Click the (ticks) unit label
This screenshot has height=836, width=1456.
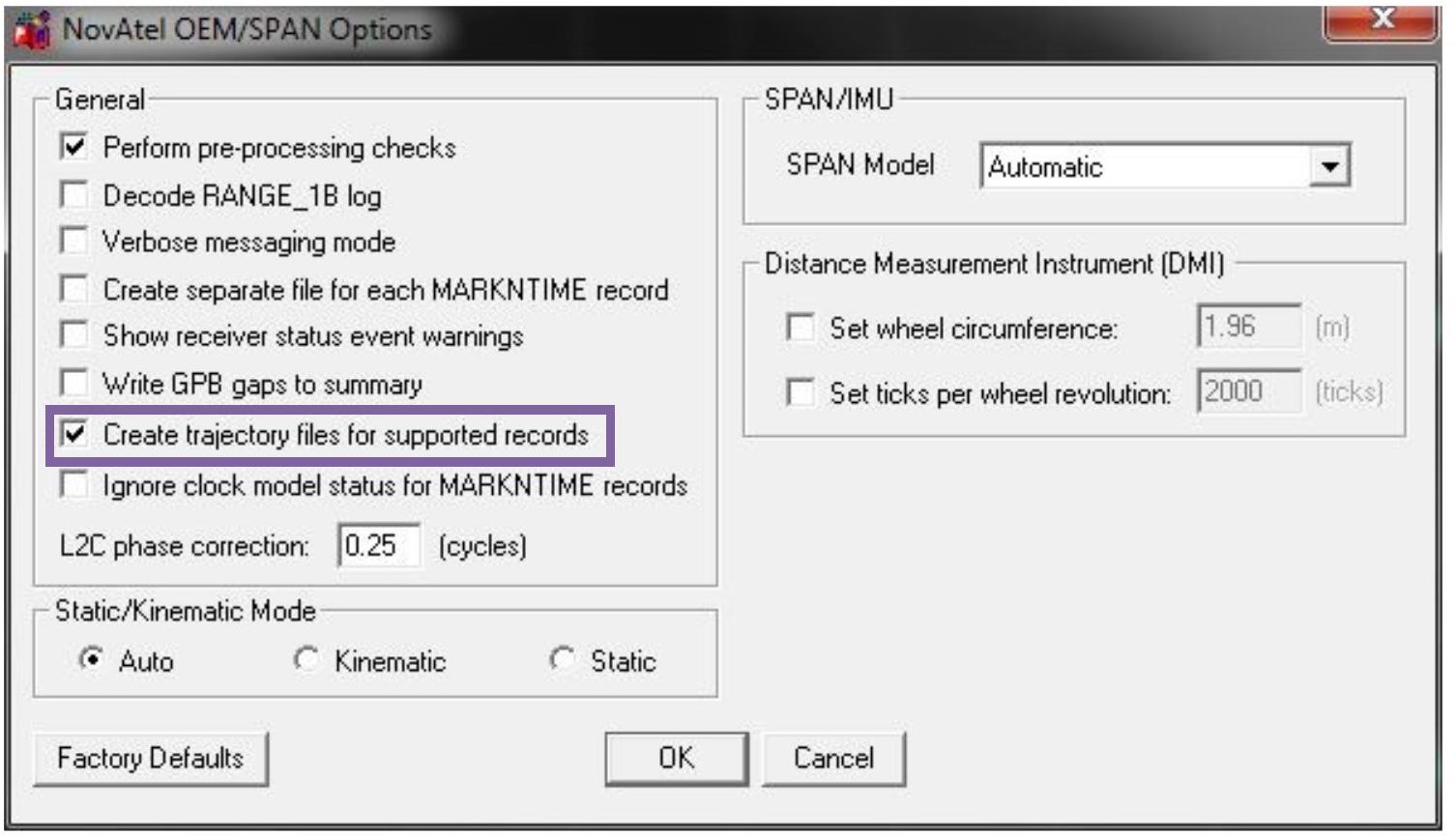point(1350,391)
